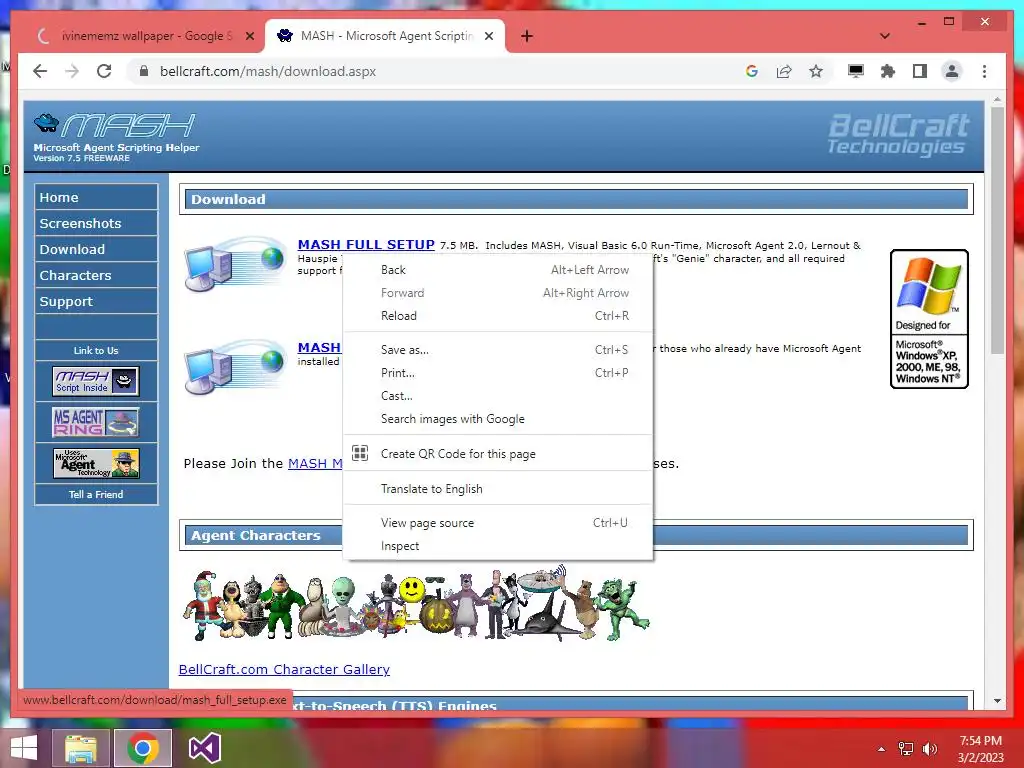Show hidden tray icons with the up arrow
Image resolution: width=1024 pixels, height=768 pixels.
tap(882, 749)
